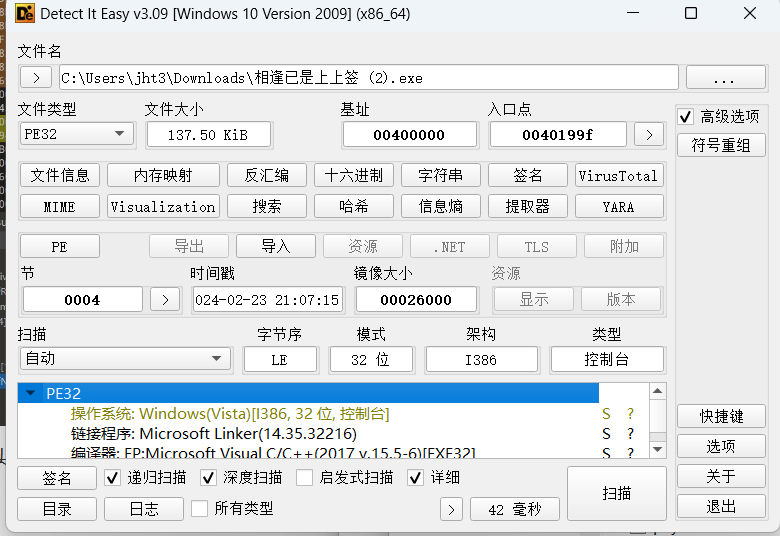This screenshot has width=780, height=536.
Task: Click the 入口点 0040199f field
Action: [558, 135]
